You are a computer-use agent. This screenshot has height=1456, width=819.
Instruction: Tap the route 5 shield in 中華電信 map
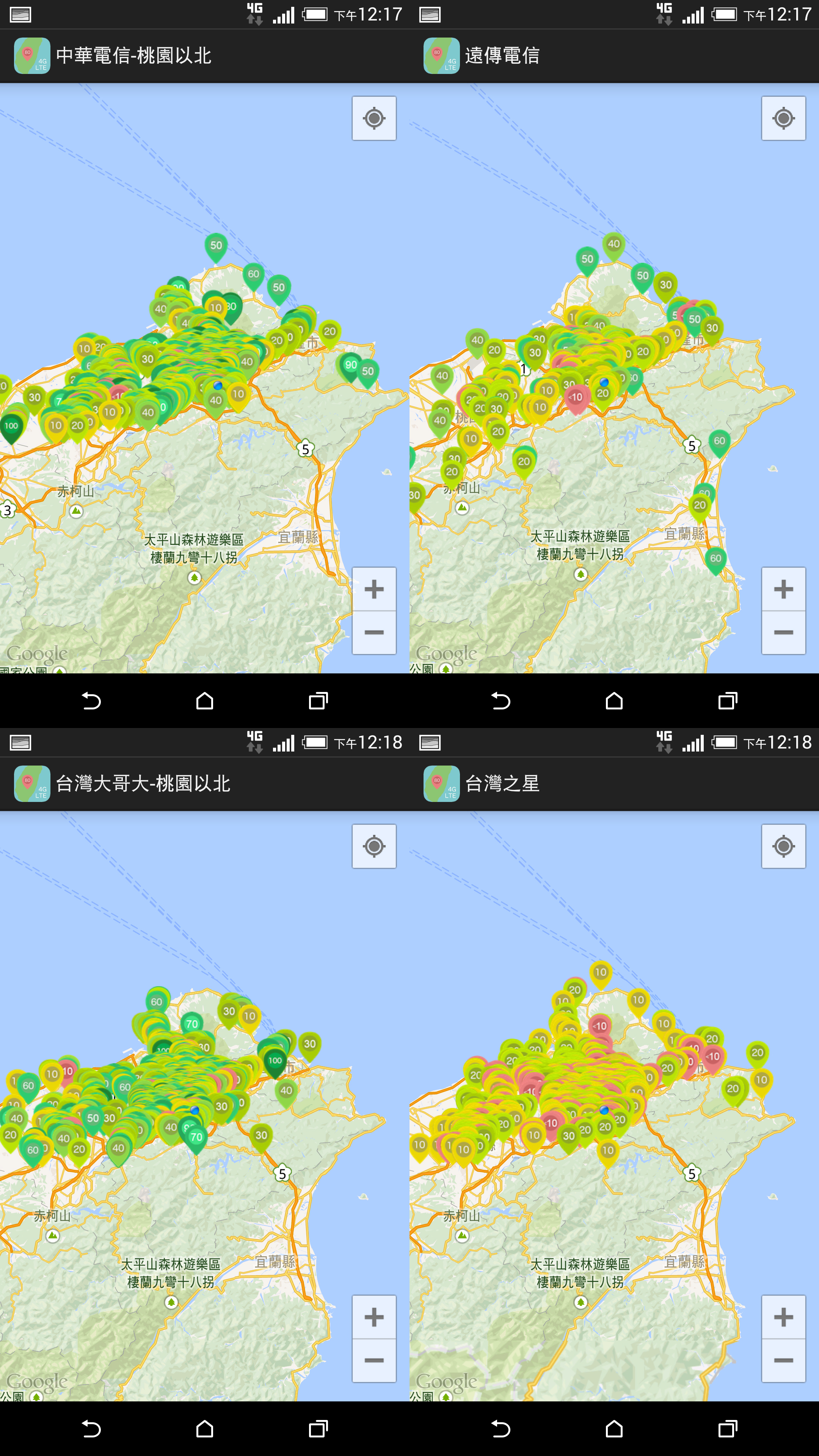coord(305,449)
